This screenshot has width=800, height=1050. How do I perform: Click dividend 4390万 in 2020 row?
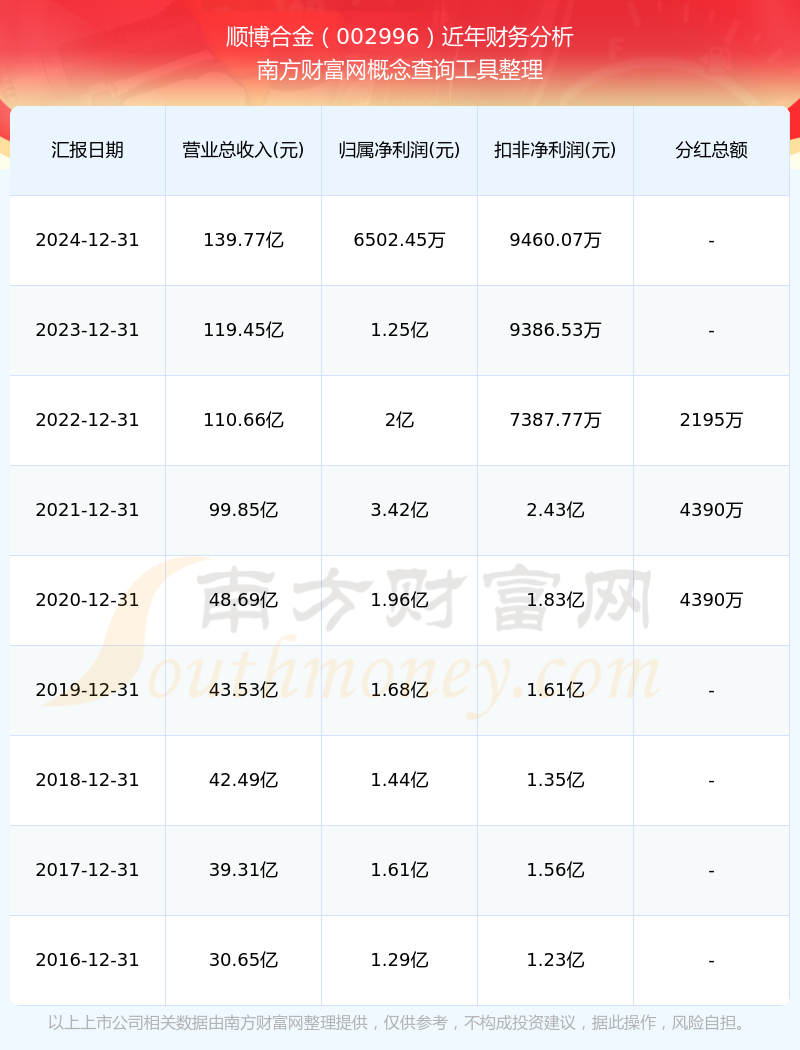pyautogui.click(x=712, y=600)
